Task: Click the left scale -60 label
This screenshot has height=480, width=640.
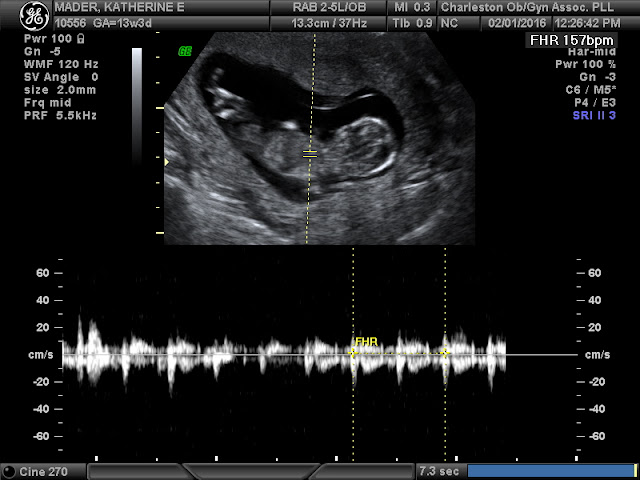Action: point(41,436)
